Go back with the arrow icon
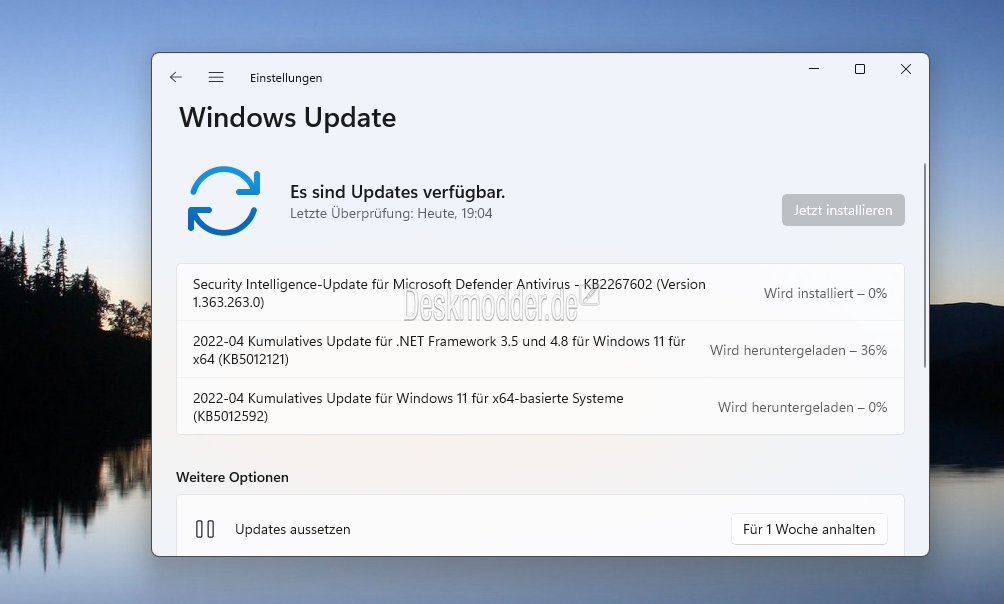This screenshot has height=604, width=1004. [x=175, y=78]
